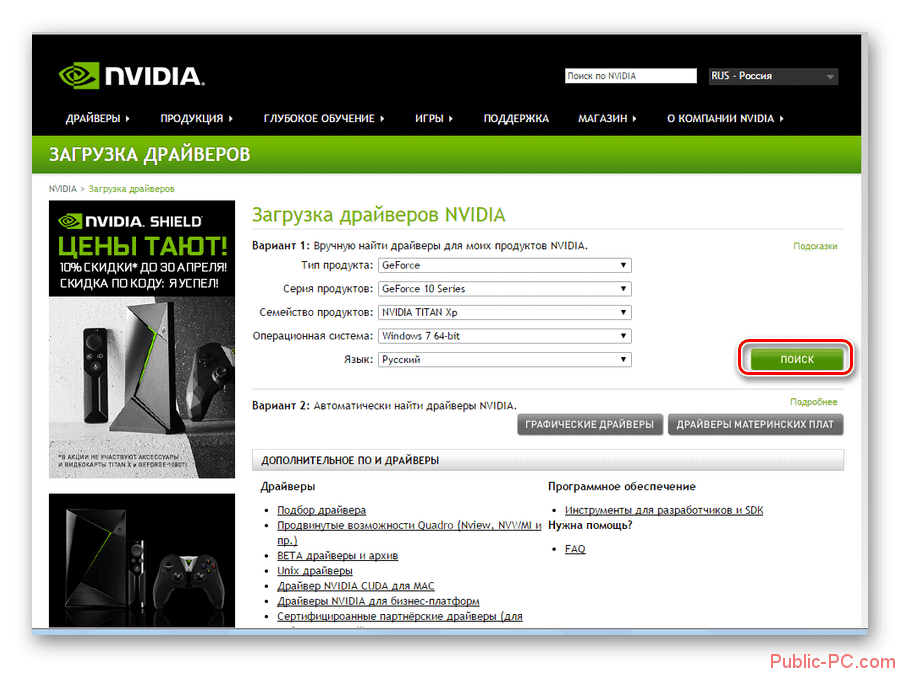This screenshot has width=900, height=673.
Task: Click the NVIDIA breadcrumb link
Action: pyautogui.click(x=62, y=189)
